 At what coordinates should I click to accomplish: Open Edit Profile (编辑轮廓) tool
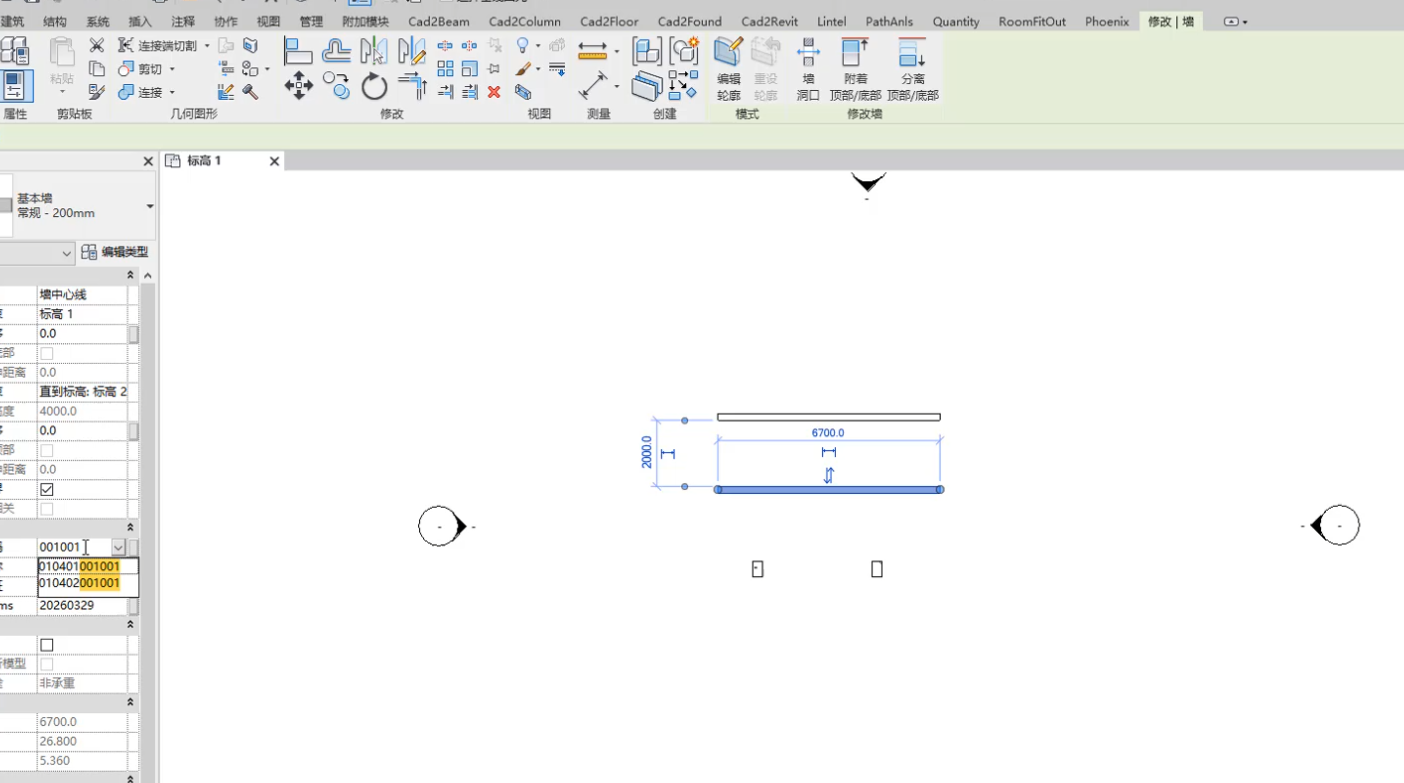pos(728,68)
